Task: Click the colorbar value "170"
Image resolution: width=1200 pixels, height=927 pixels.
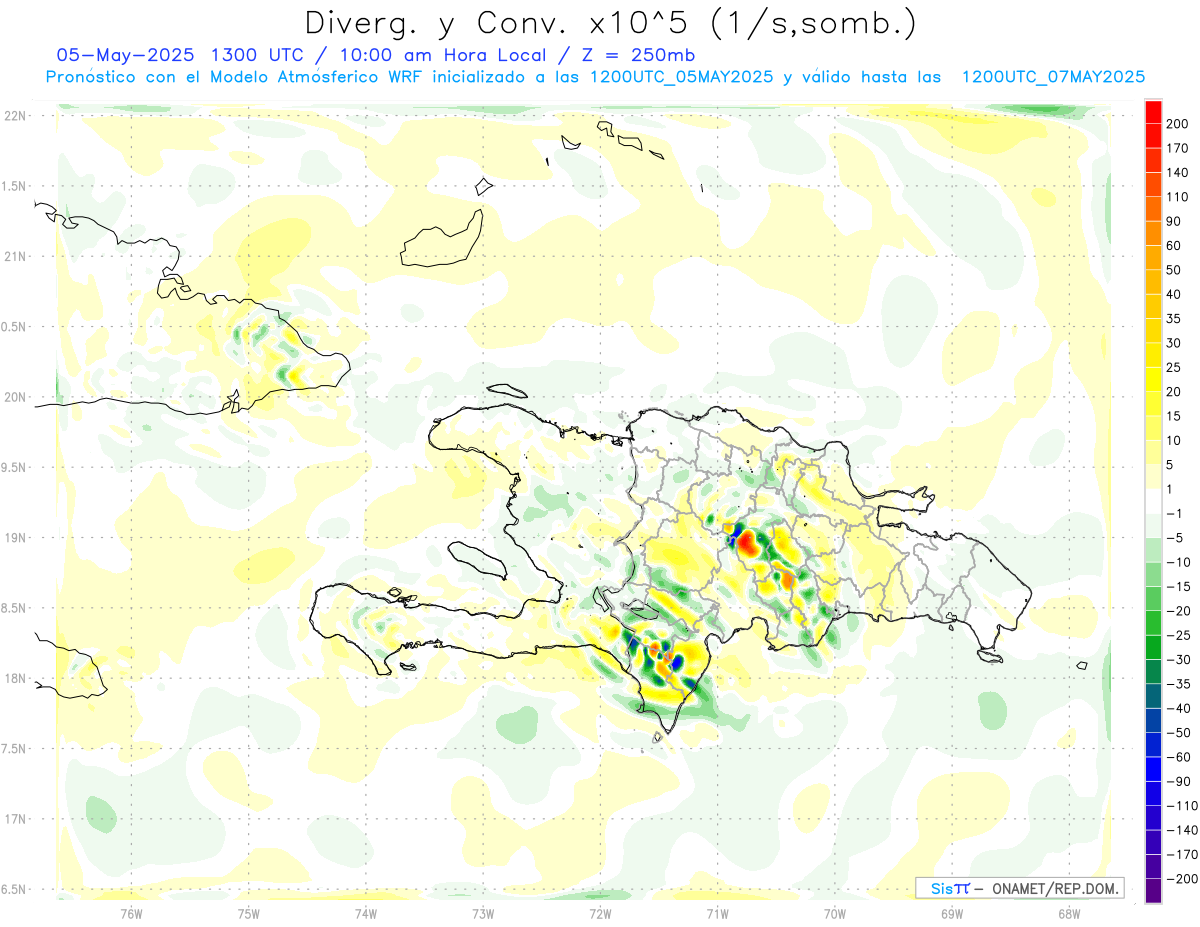Action: point(1178,148)
